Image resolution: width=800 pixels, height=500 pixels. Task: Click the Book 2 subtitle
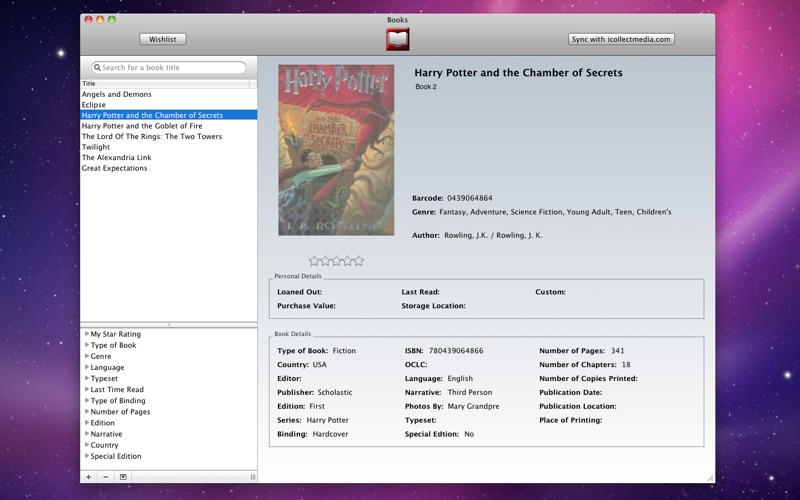point(426,87)
